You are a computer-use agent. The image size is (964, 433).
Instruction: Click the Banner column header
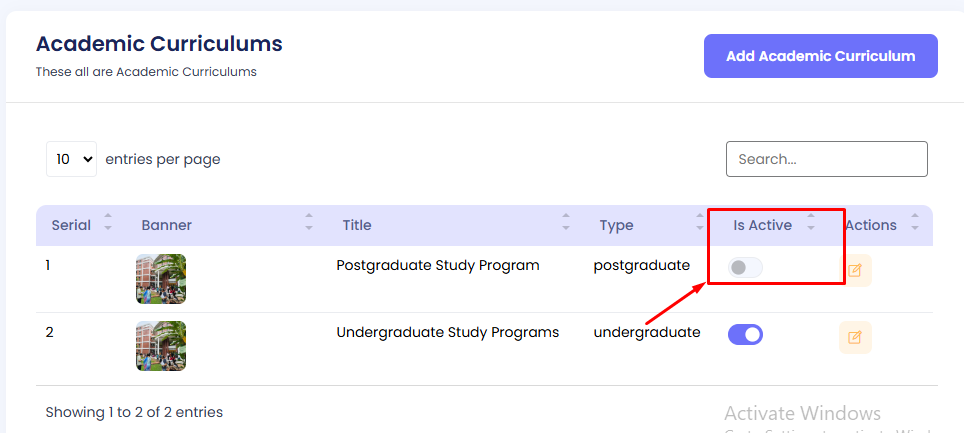167,225
